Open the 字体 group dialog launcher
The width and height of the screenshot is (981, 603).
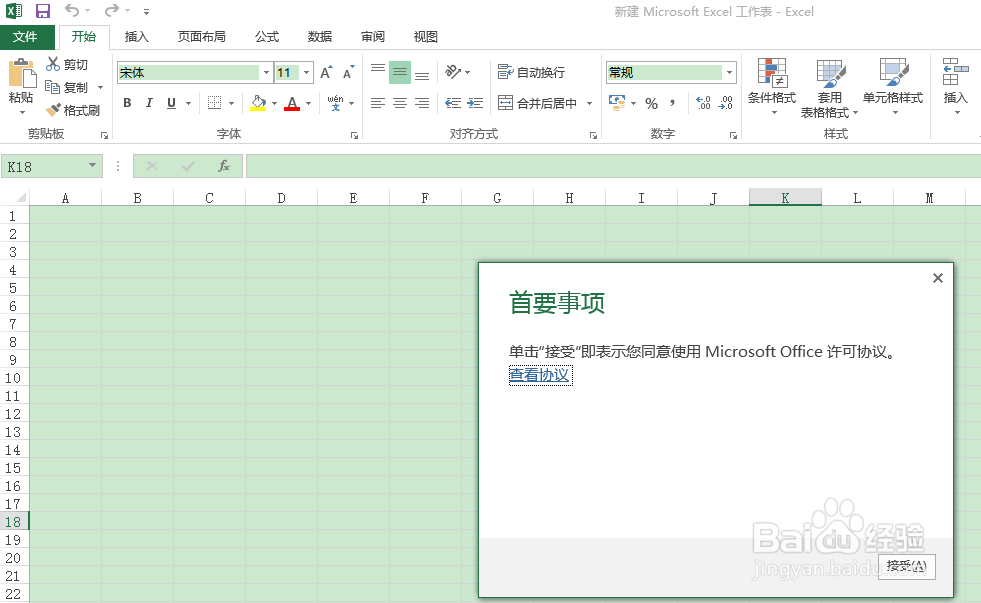tap(354, 135)
